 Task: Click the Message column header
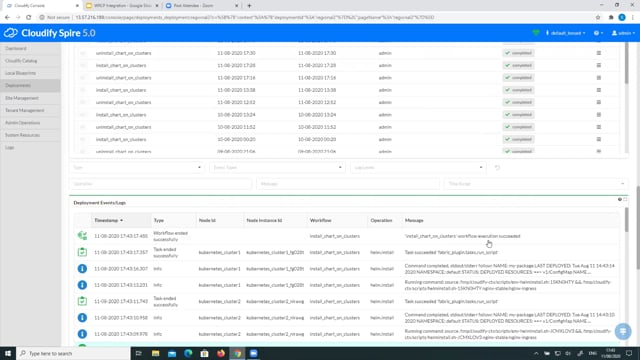tap(414, 220)
